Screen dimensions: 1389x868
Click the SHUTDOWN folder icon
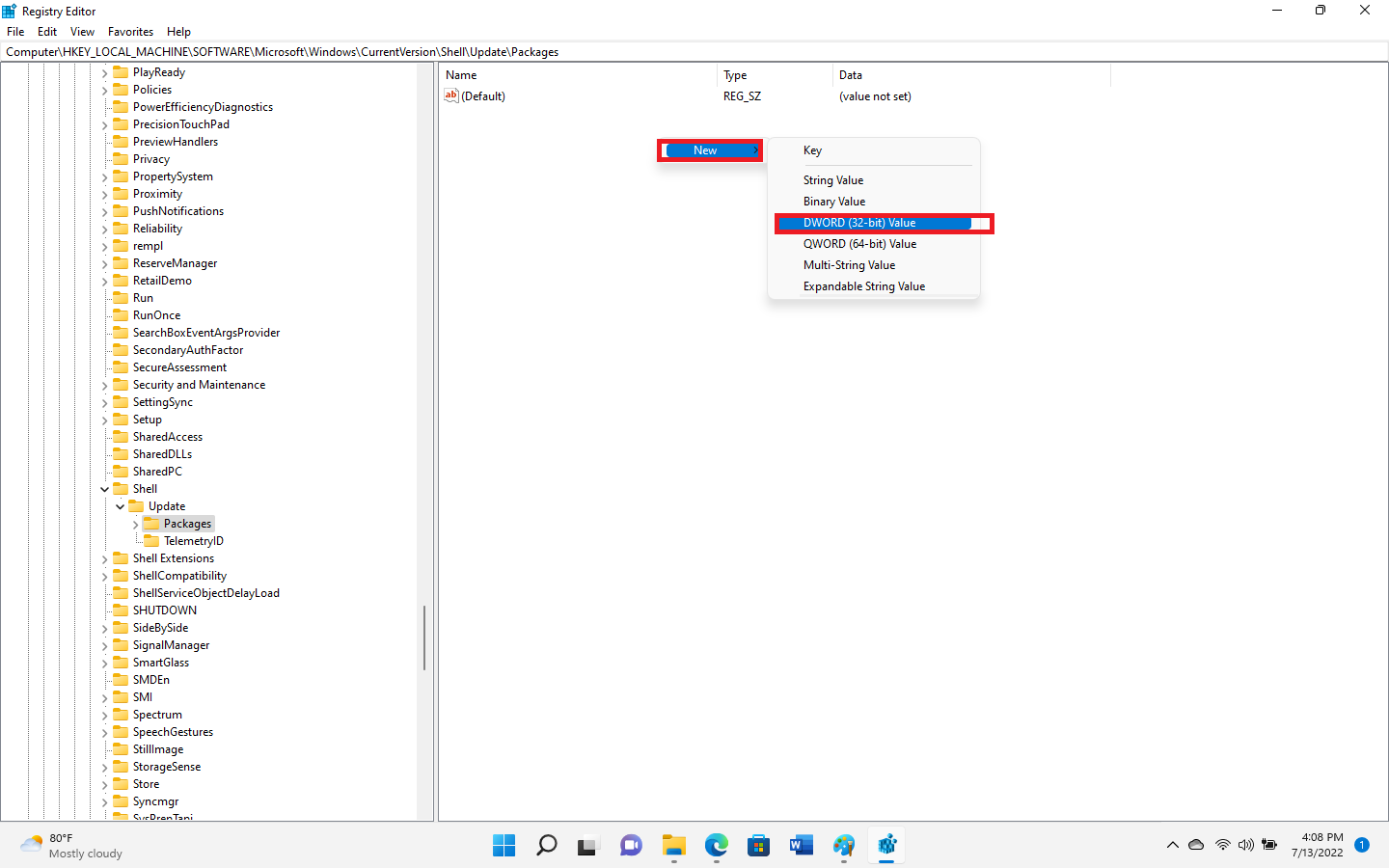[x=121, y=610]
